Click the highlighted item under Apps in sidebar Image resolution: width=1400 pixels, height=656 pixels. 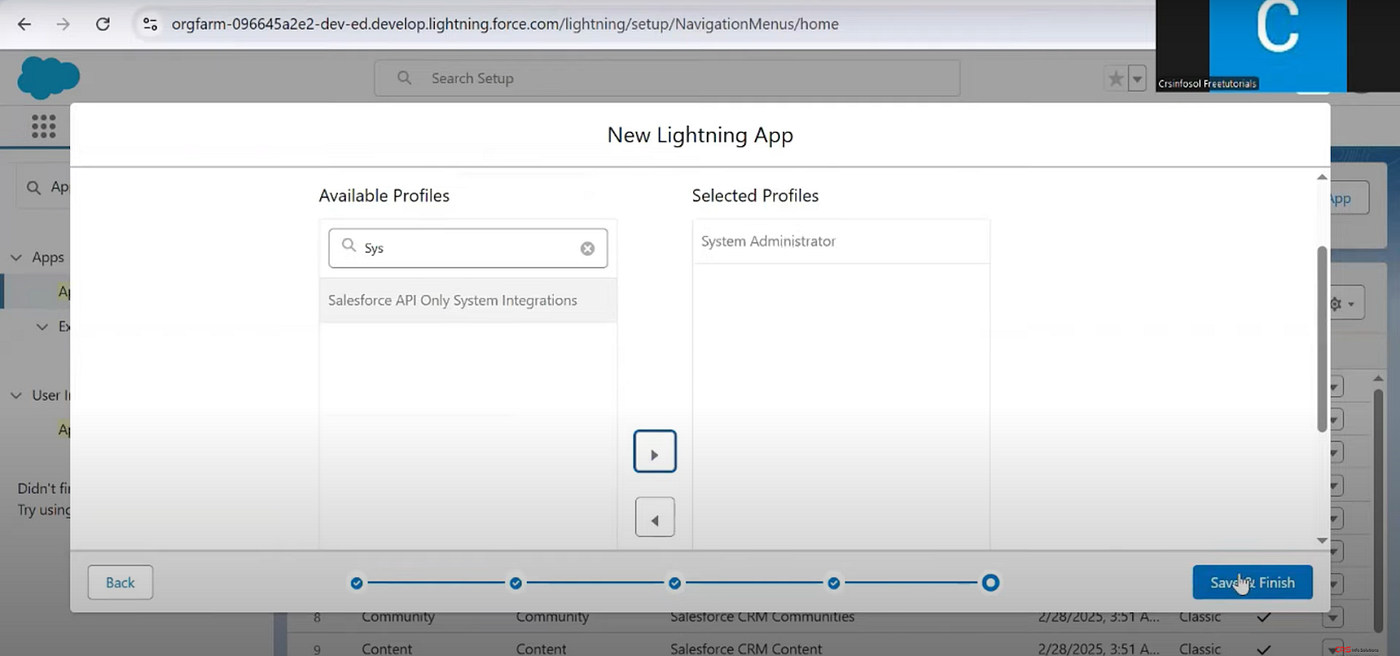[x=64, y=292]
